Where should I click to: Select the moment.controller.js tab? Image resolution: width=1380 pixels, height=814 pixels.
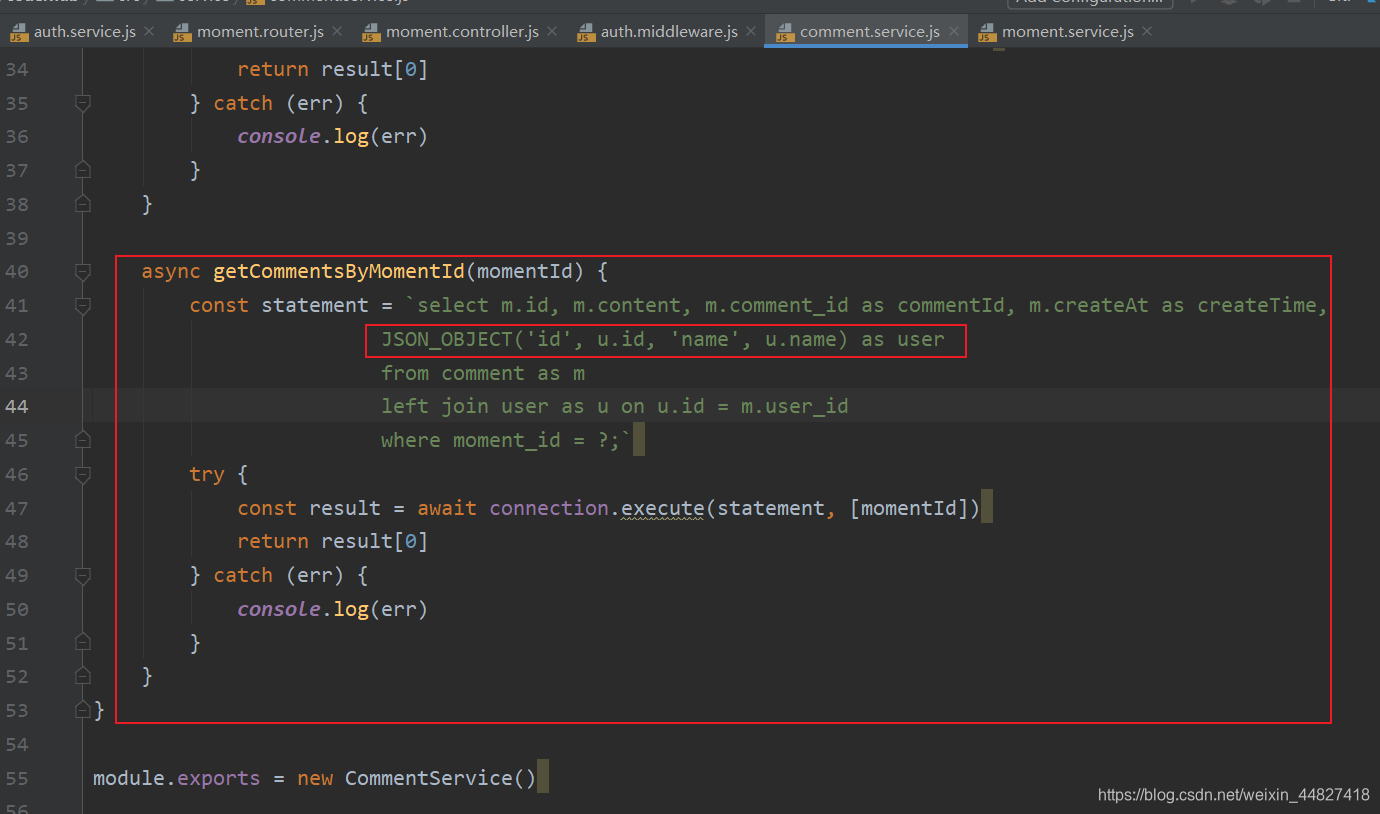(x=462, y=32)
